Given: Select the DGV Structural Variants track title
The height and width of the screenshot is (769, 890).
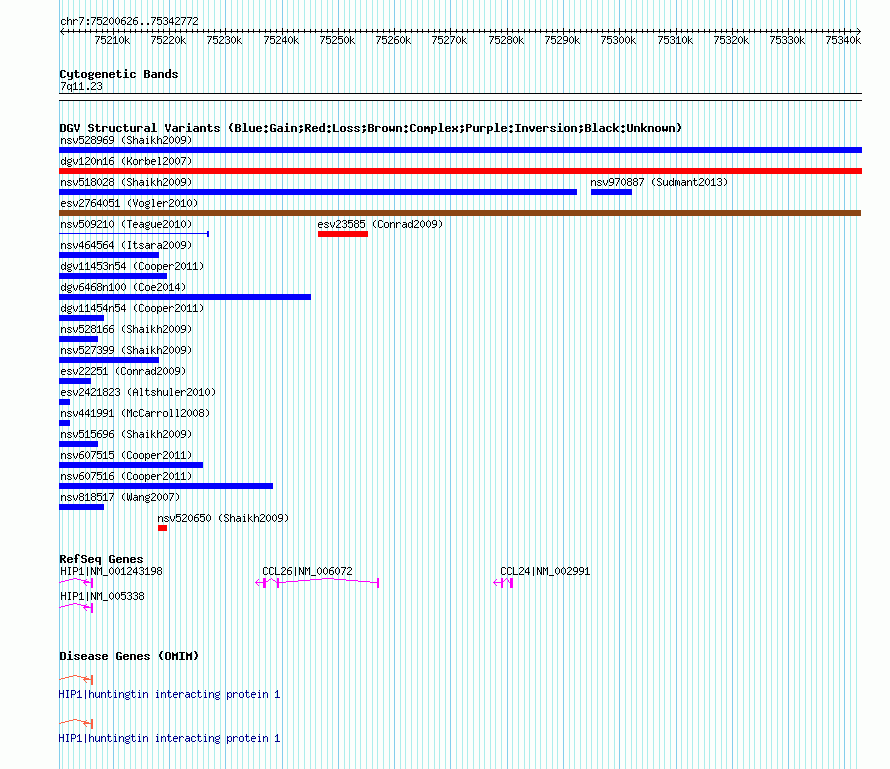Looking at the screenshot, I should point(371,128).
